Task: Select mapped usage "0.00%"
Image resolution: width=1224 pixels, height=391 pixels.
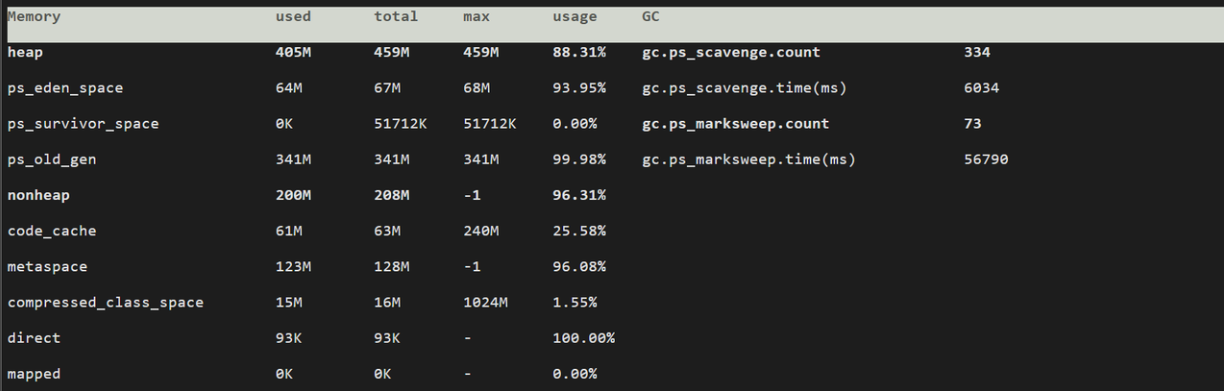Action: tap(575, 375)
